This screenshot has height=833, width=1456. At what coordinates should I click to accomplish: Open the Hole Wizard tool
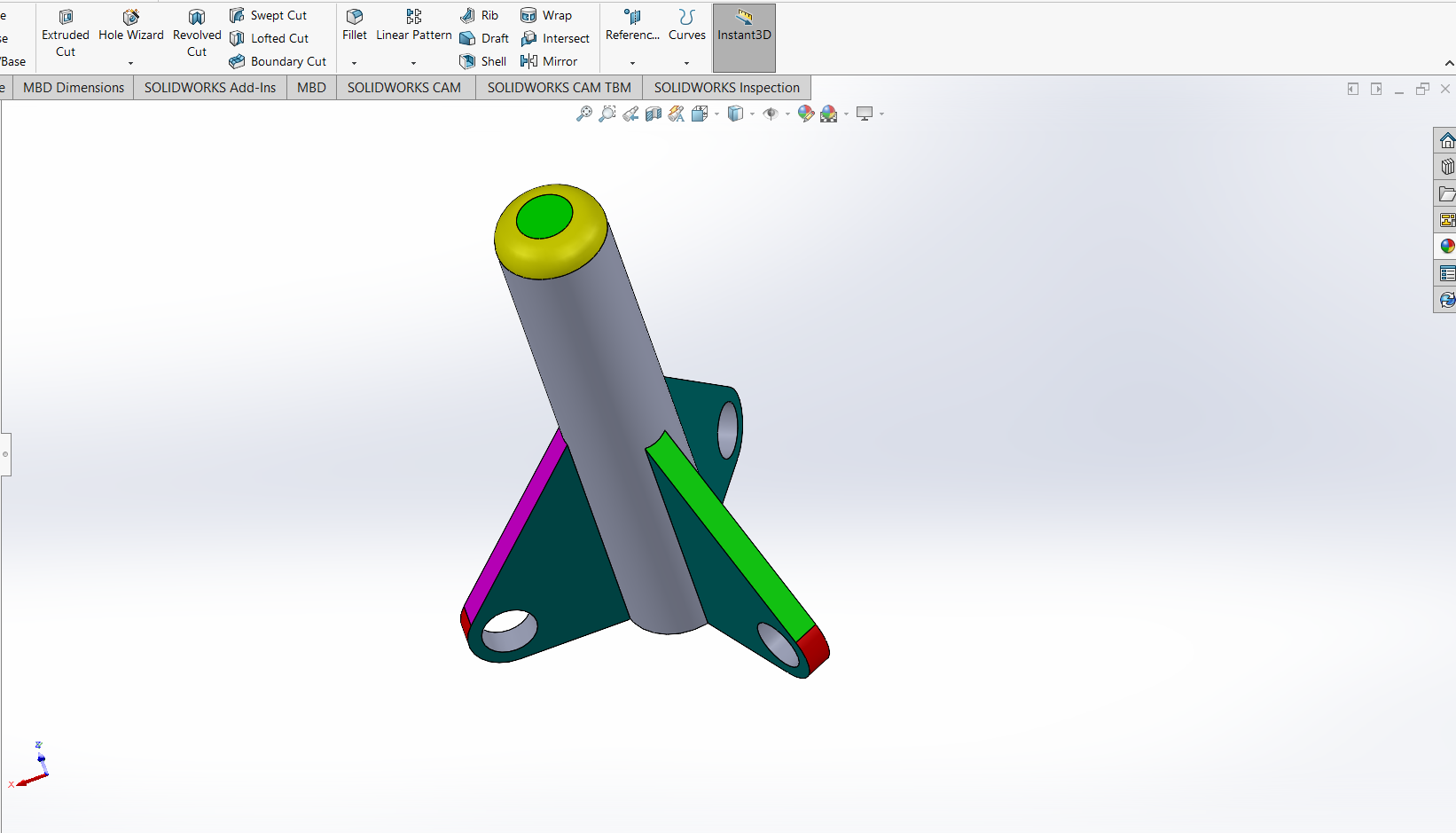(131, 27)
